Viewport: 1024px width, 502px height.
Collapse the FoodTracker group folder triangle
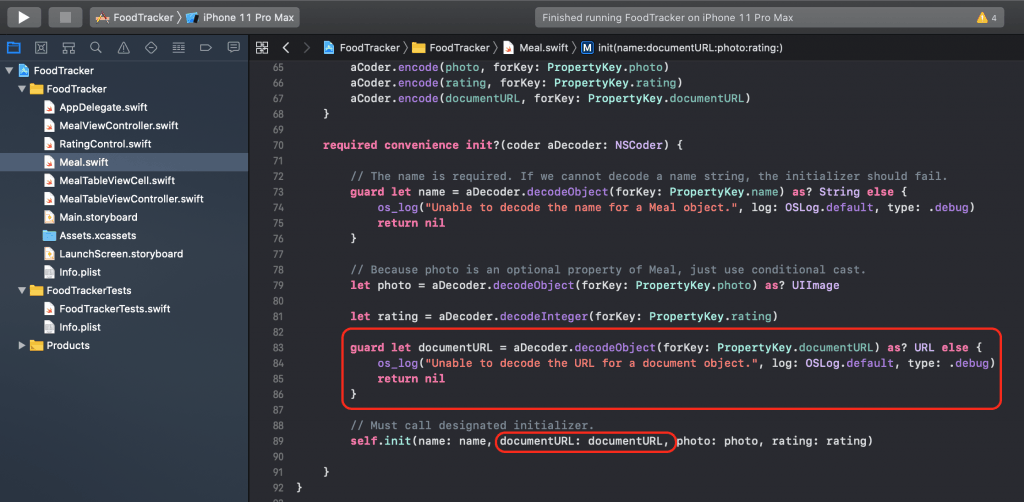pyautogui.click(x=22, y=89)
